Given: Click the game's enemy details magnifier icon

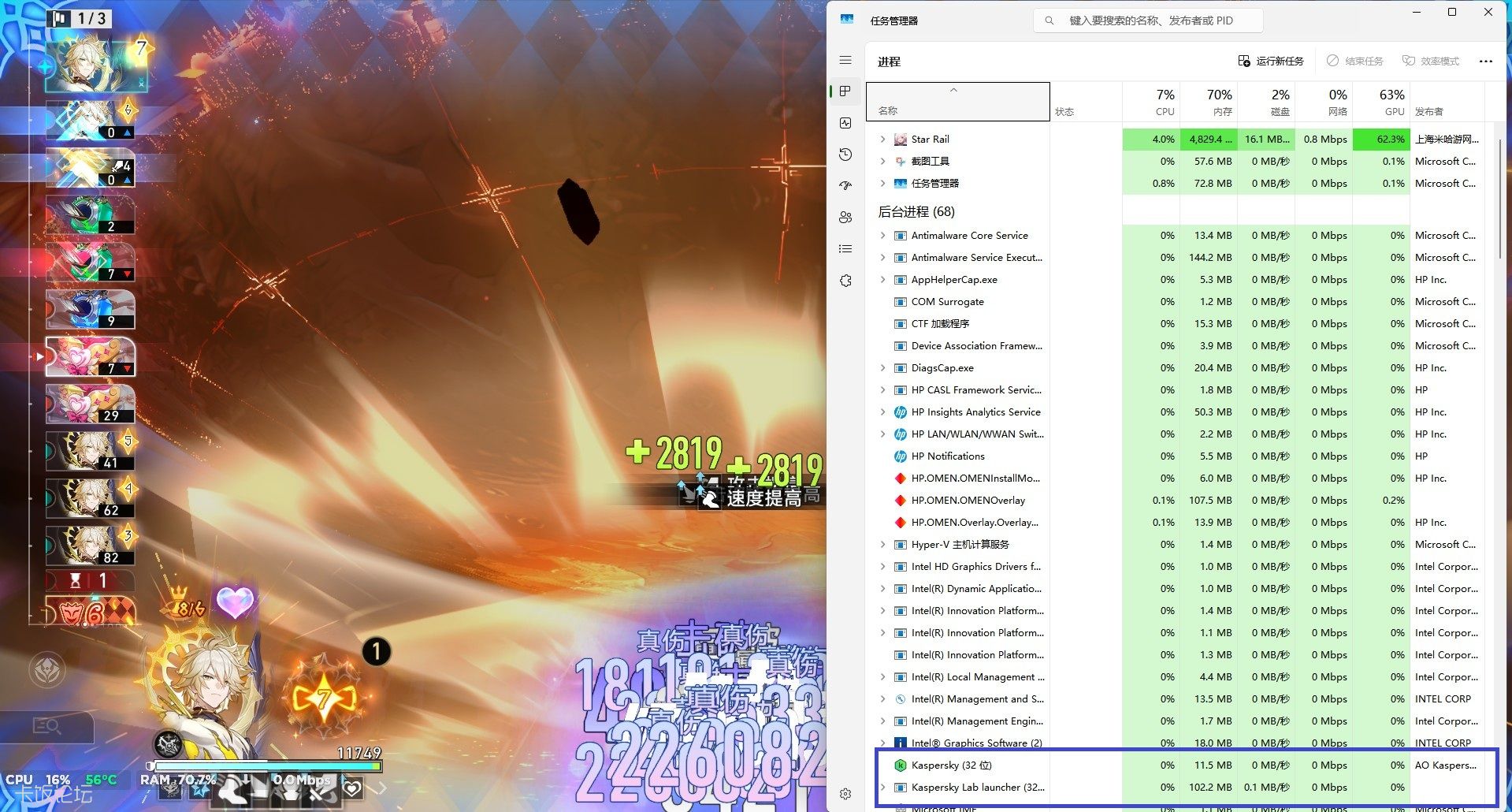Looking at the screenshot, I should coord(47,726).
